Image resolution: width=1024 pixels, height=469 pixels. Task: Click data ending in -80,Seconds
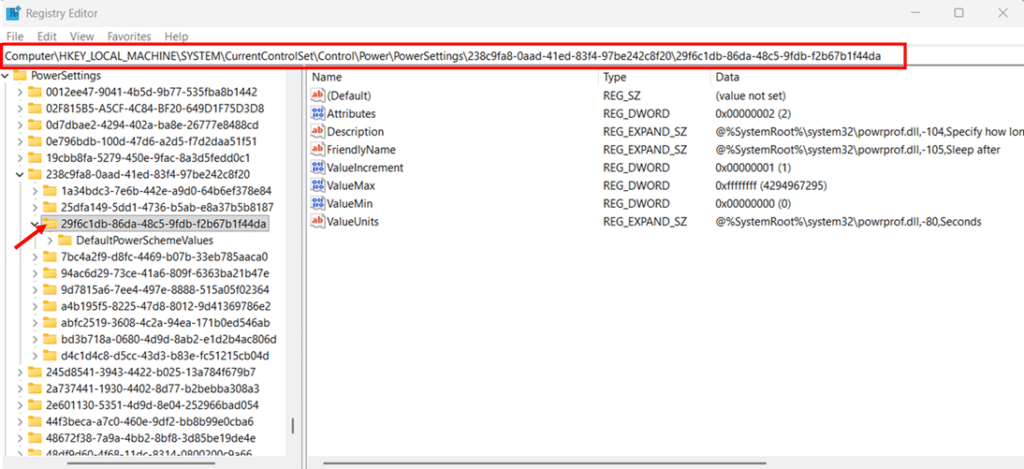tap(848, 221)
